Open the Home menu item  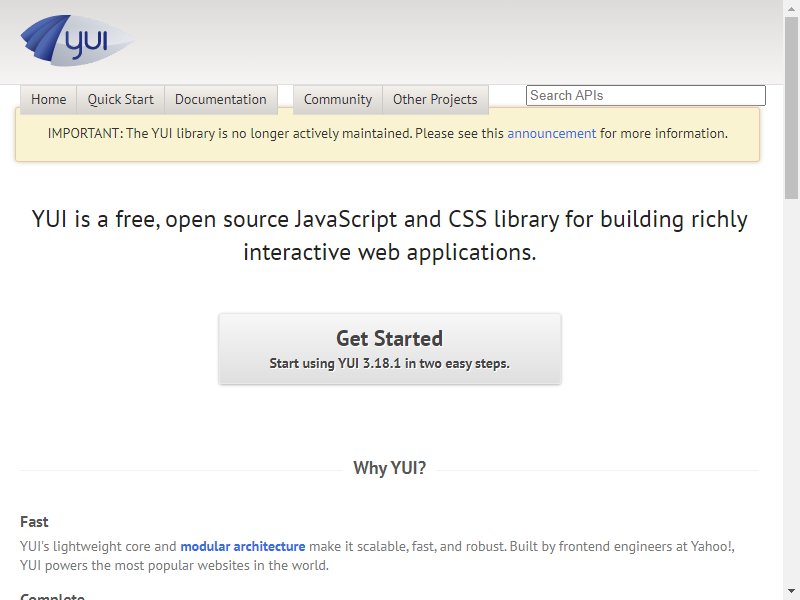(48, 99)
